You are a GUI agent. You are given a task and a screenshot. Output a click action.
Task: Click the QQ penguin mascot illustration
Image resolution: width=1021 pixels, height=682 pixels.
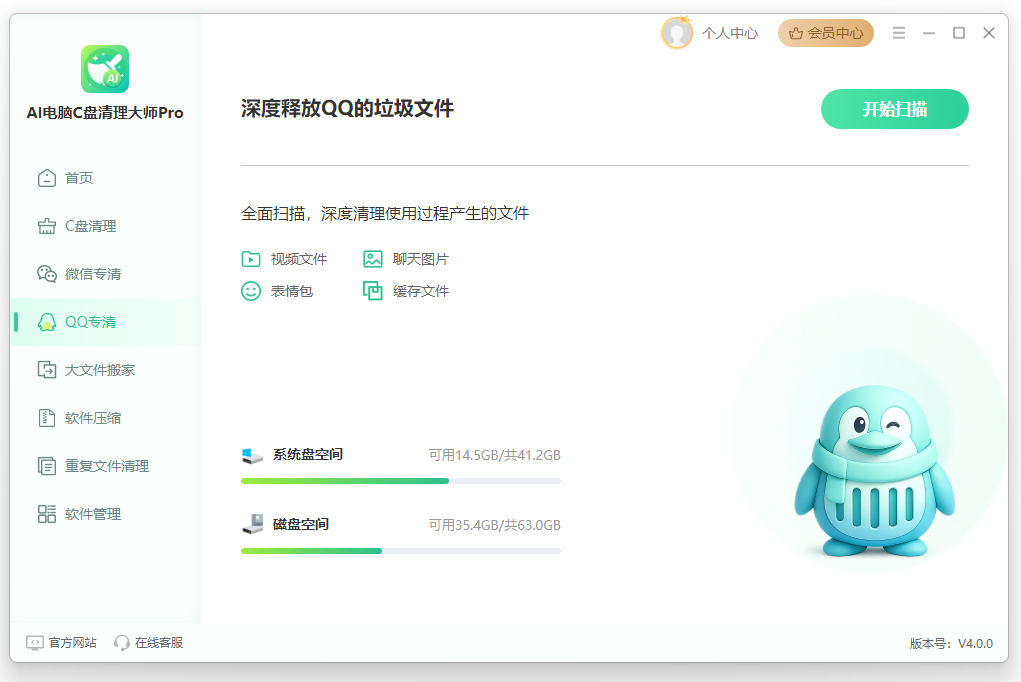pyautogui.click(x=874, y=470)
